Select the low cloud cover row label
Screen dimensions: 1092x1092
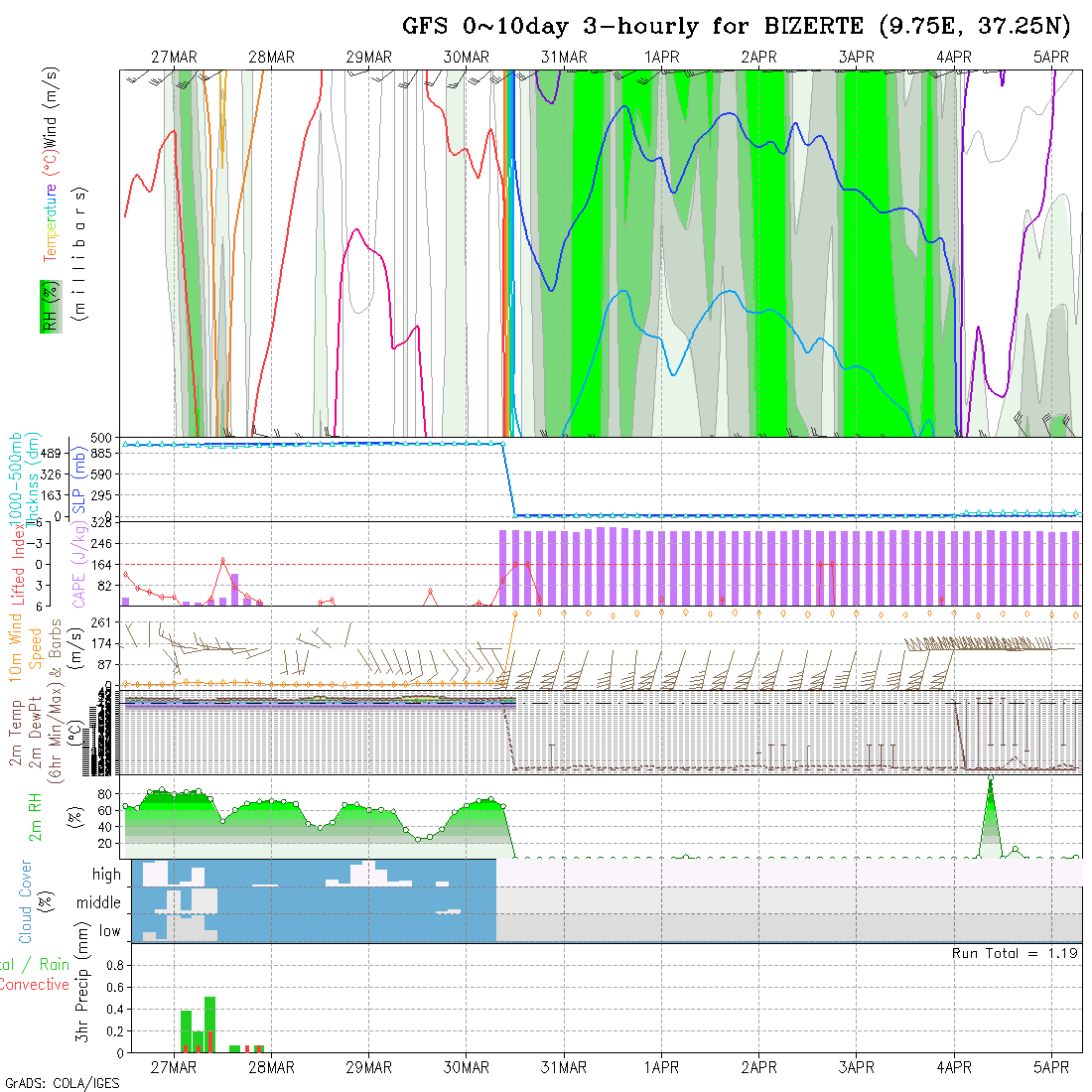click(109, 931)
